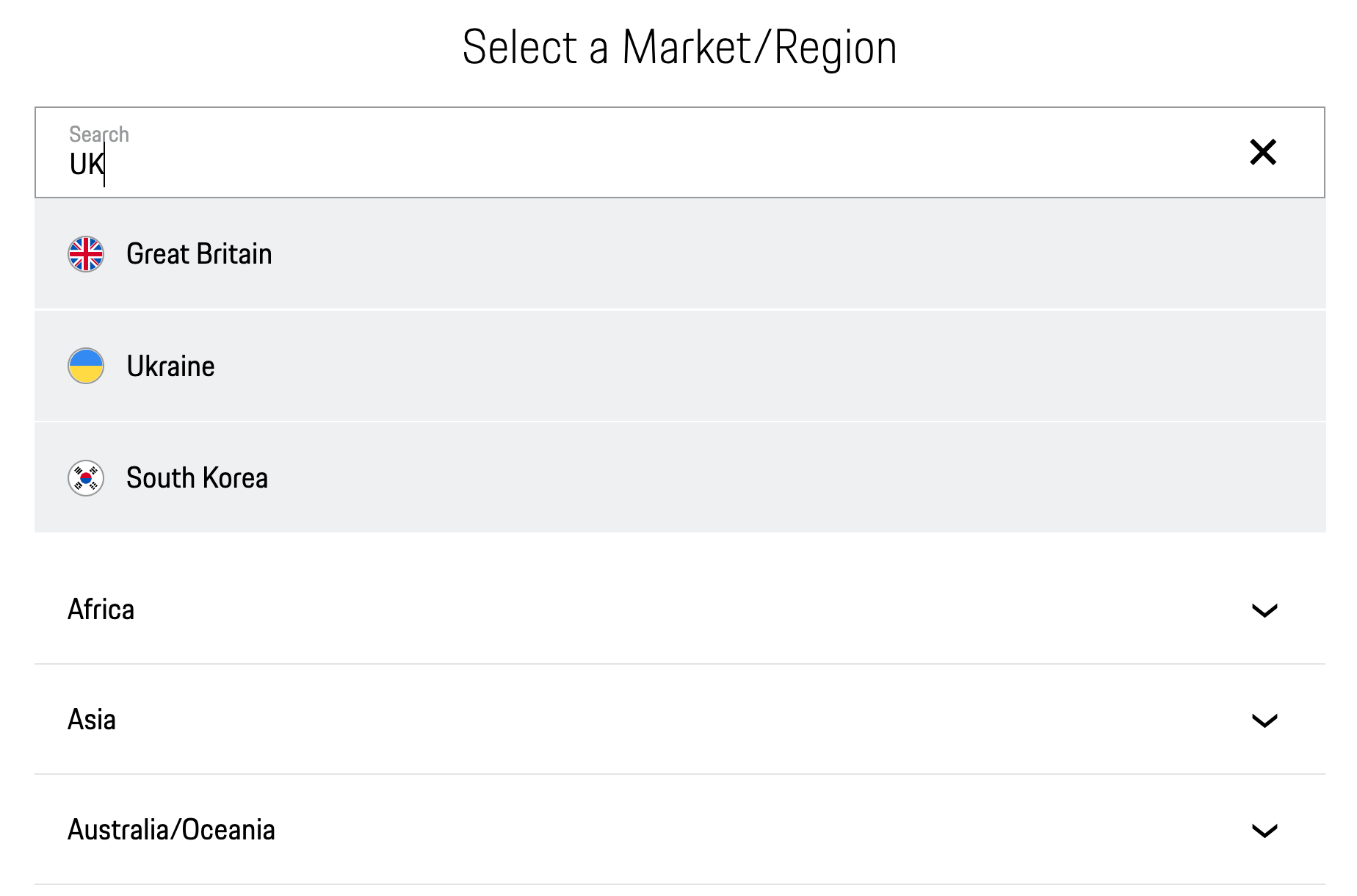The width and height of the screenshot is (1357, 896).
Task: Open the Africa region label
Action: (101, 610)
